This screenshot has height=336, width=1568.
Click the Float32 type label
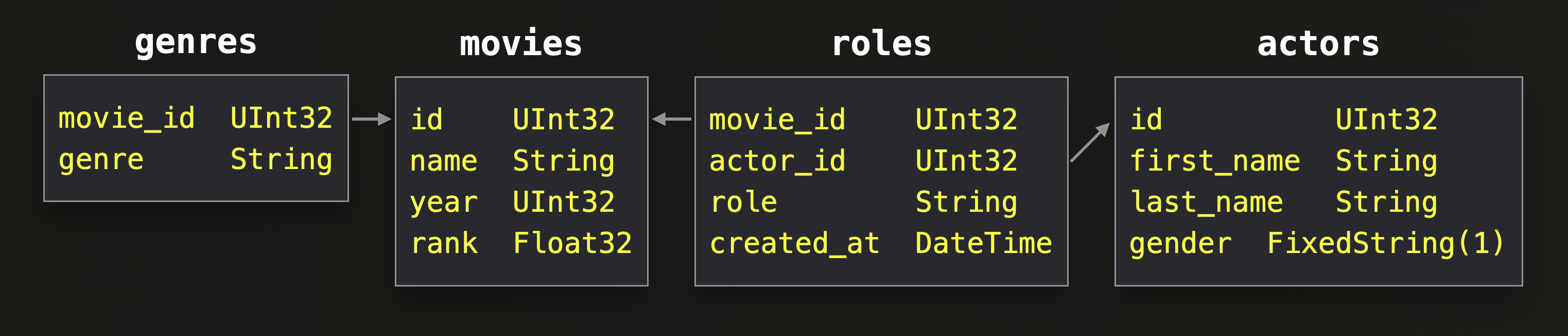pos(572,243)
